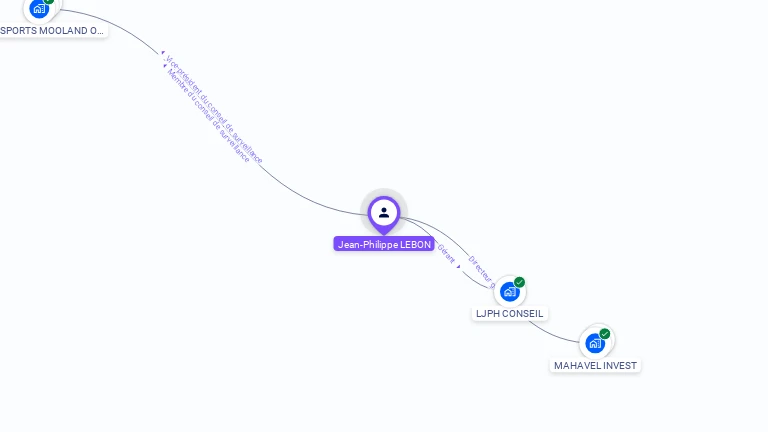
Task: Click the Vice-président du conseil de surveillance label
Action: point(215,110)
